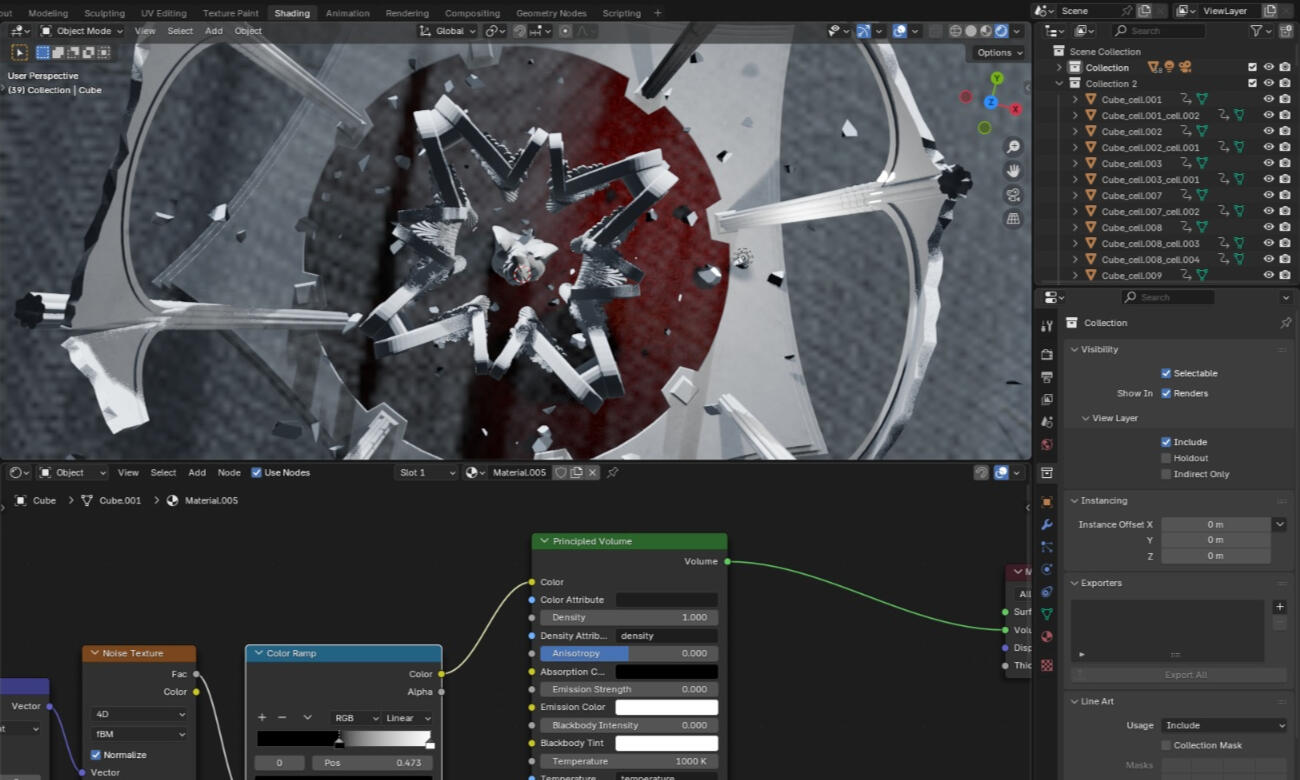Screen dimensions: 1300x780
Task: Open the viewport View menu
Action: pyautogui.click(x=145, y=31)
